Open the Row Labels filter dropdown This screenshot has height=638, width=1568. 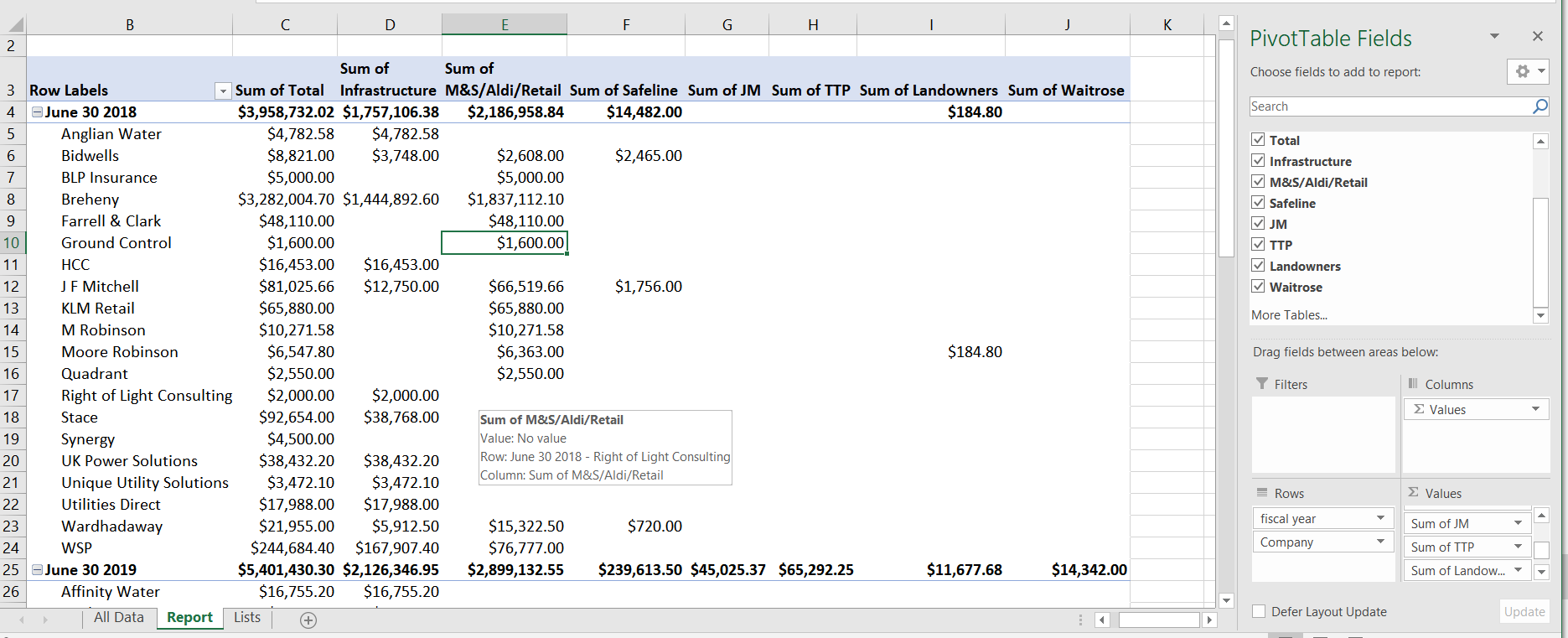click(x=223, y=91)
